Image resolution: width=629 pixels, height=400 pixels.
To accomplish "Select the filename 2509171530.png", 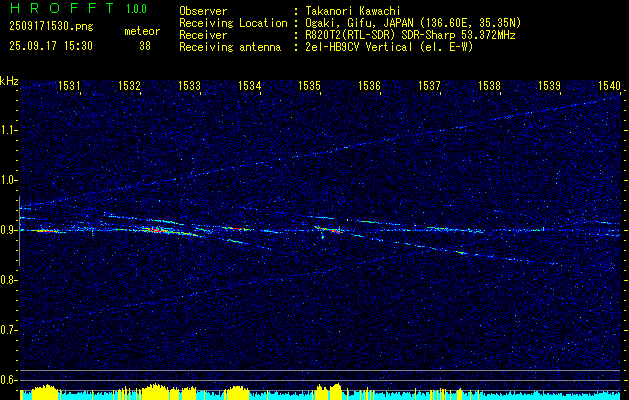I will (51, 27).
